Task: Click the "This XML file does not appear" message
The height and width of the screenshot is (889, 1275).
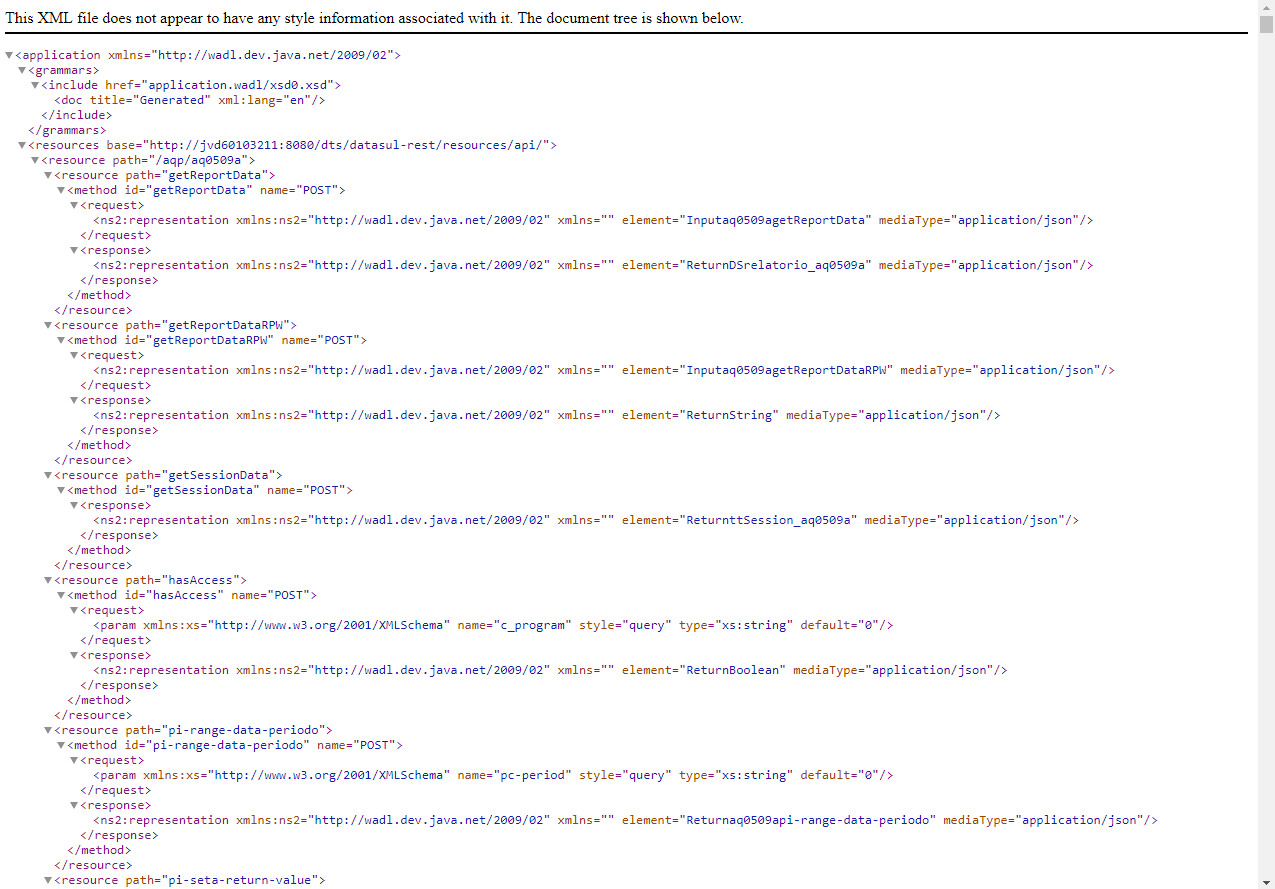Action: click(375, 19)
